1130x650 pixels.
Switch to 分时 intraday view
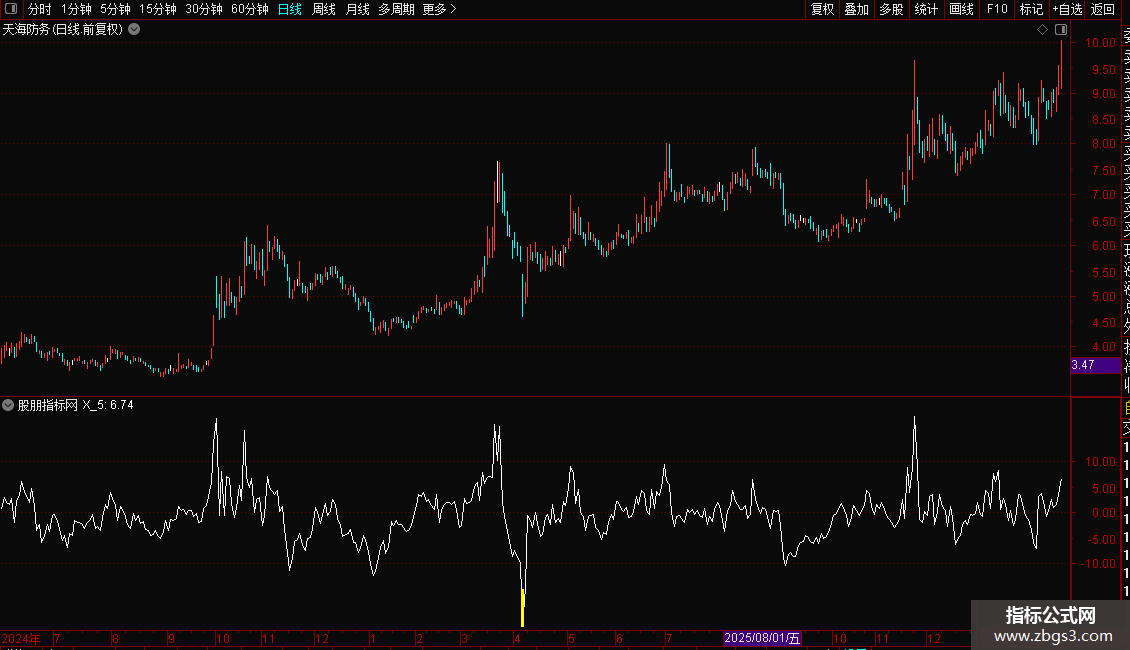point(40,9)
